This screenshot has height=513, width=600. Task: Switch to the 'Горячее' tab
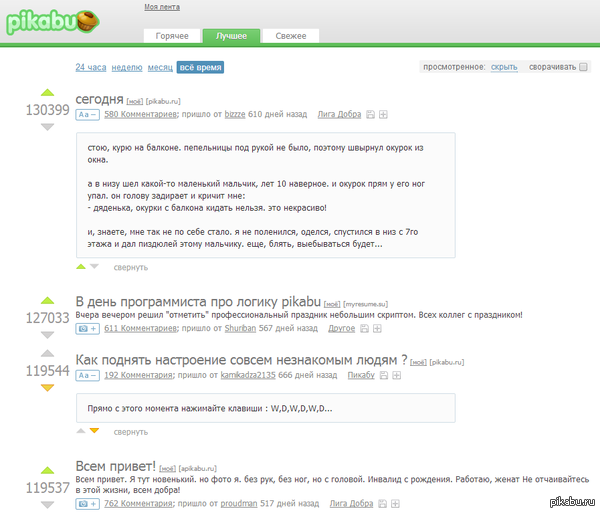click(x=172, y=36)
